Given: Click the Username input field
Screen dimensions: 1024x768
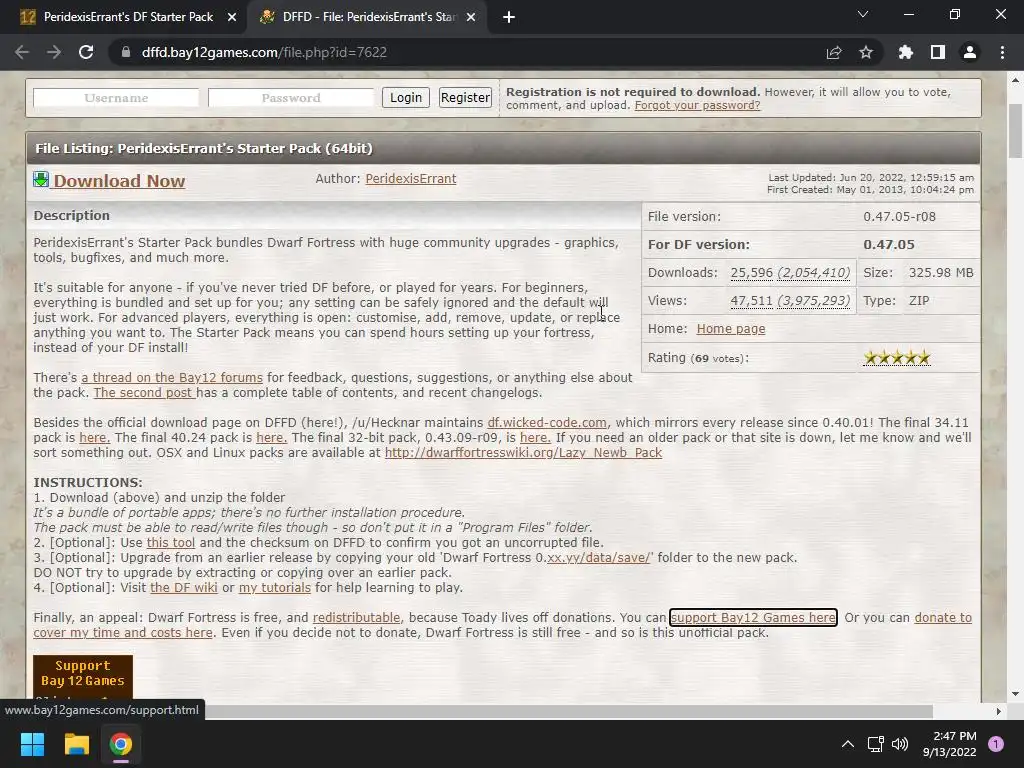Looking at the screenshot, I should (116, 98).
